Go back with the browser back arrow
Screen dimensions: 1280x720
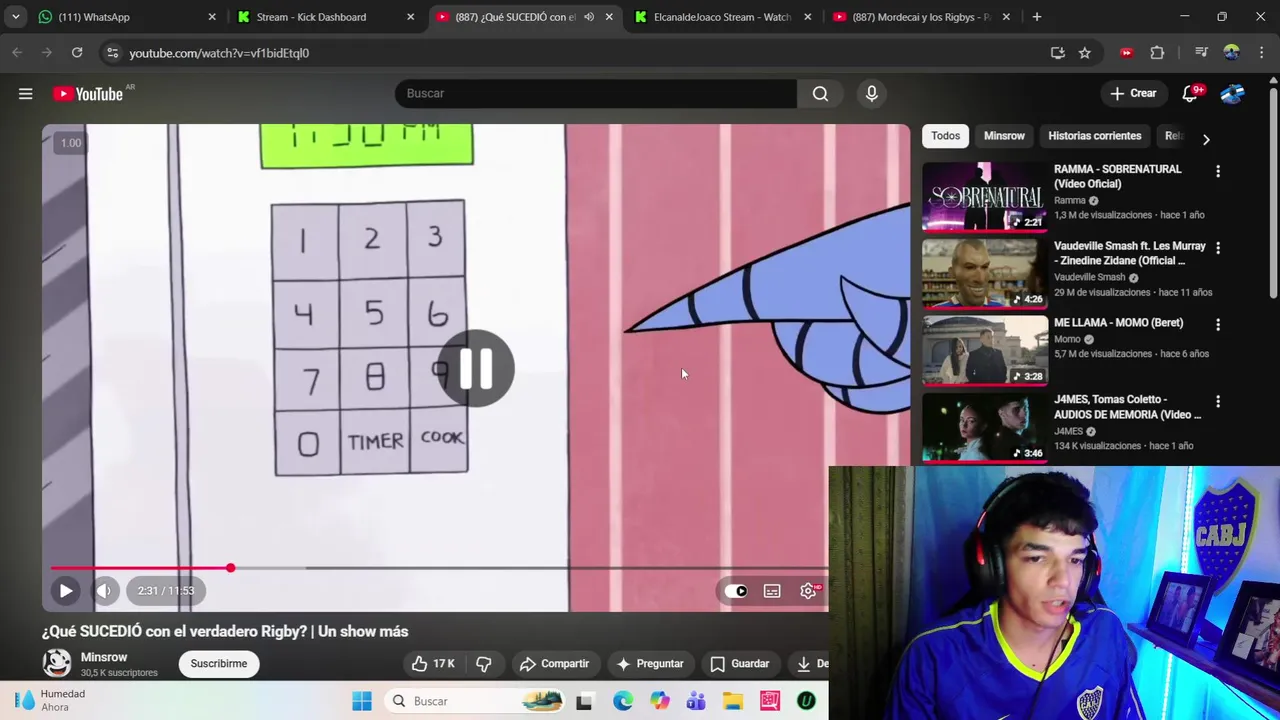pos(17,53)
